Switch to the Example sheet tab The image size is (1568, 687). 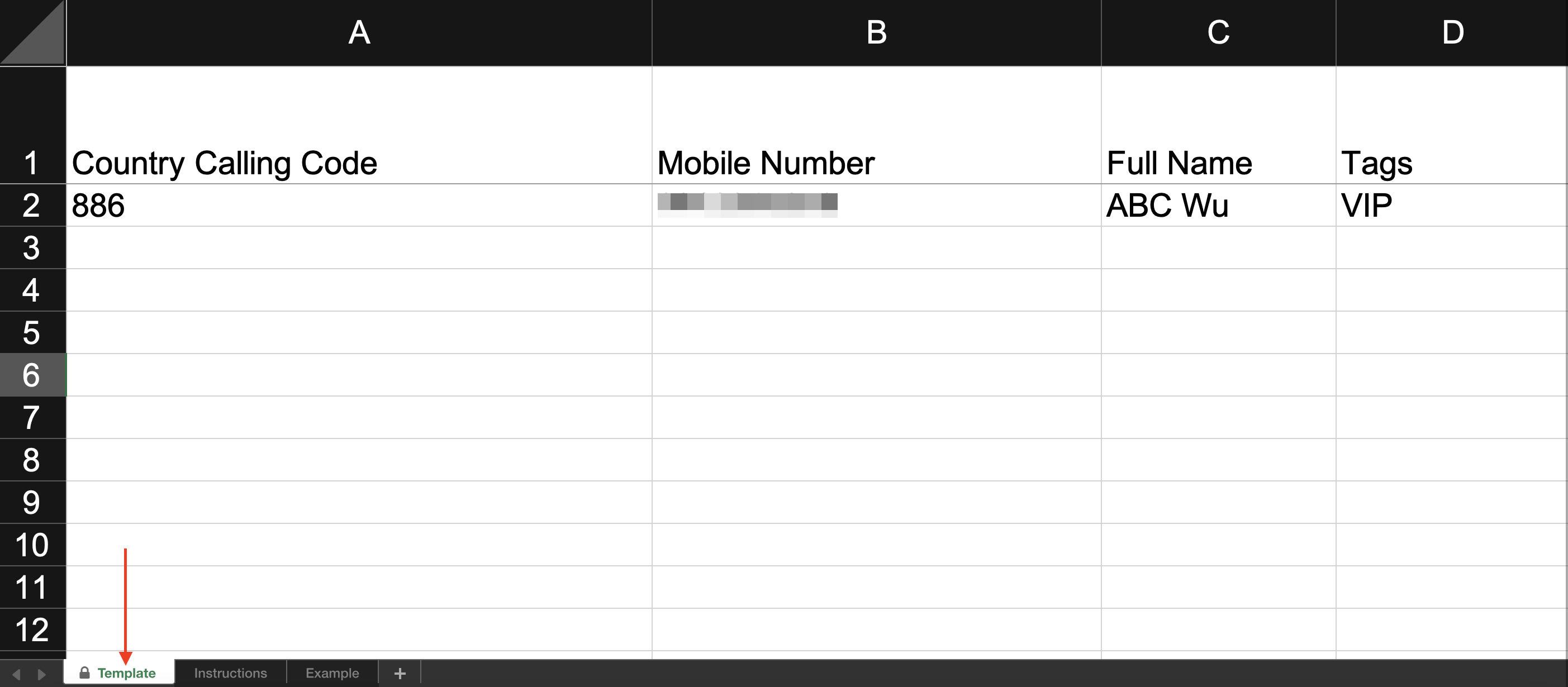[332, 673]
